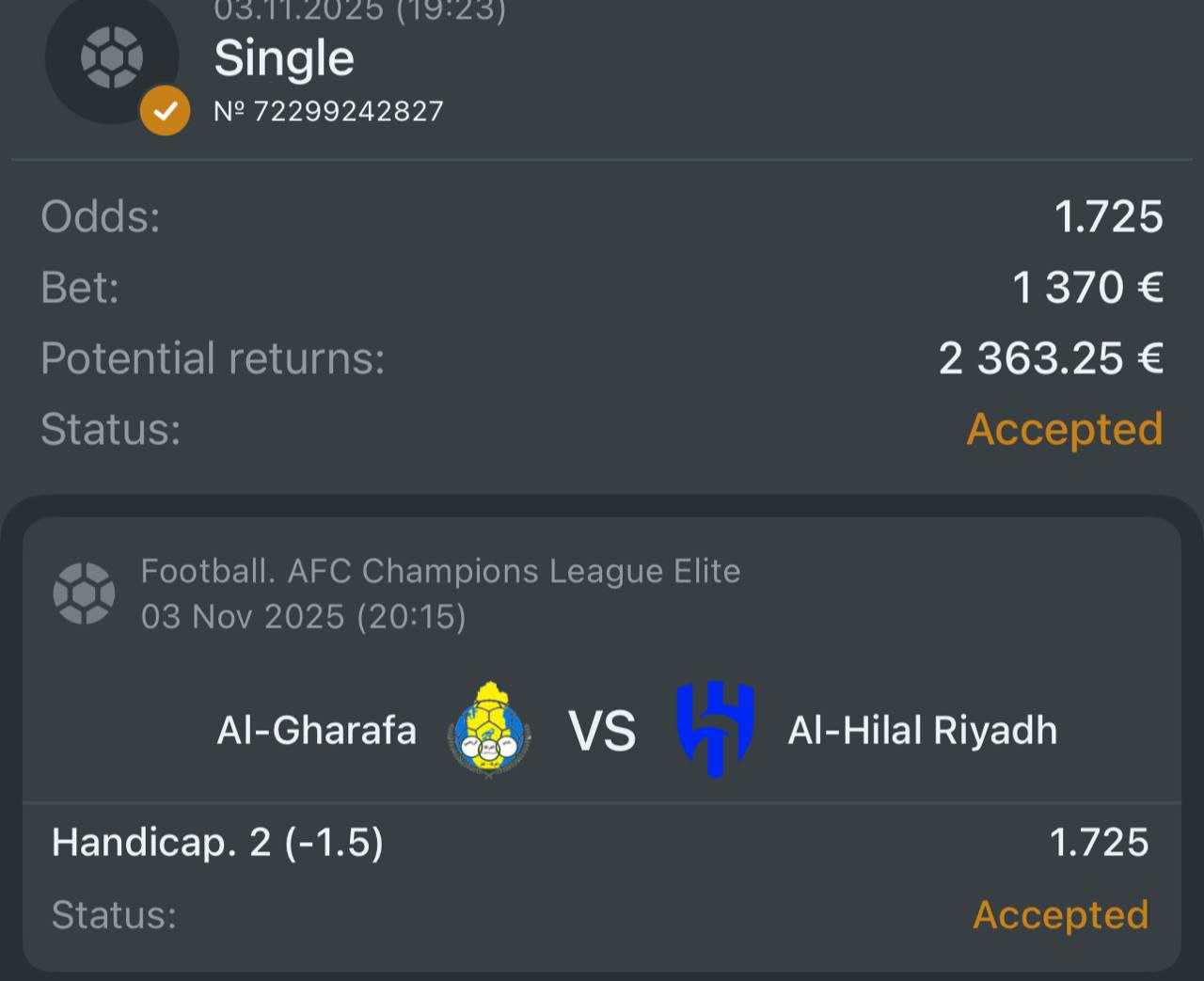Click the Accepted status below Potential returns
This screenshot has height=981, width=1204.
(1065, 429)
